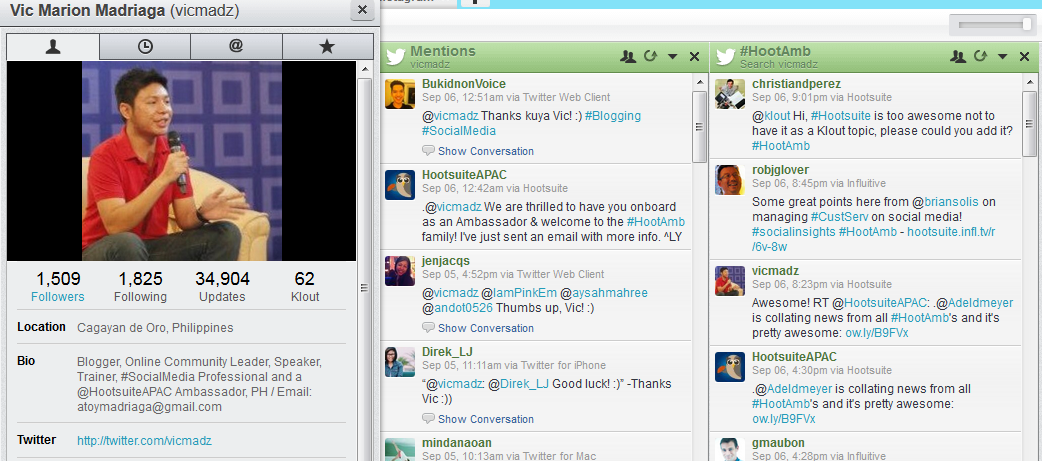Screen dimensions: 1042x461
Task: Open the profile person tab
Action: point(53,46)
